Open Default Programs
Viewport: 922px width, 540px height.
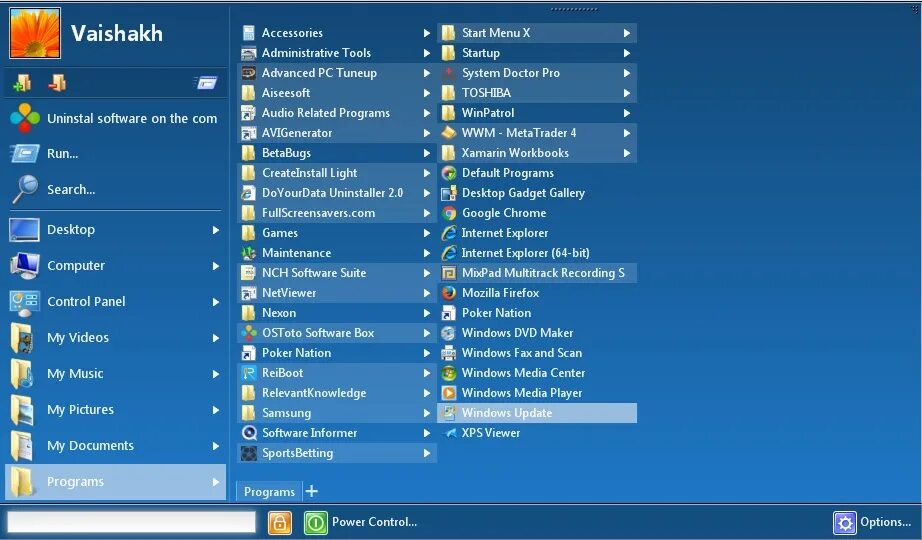tap(536, 173)
